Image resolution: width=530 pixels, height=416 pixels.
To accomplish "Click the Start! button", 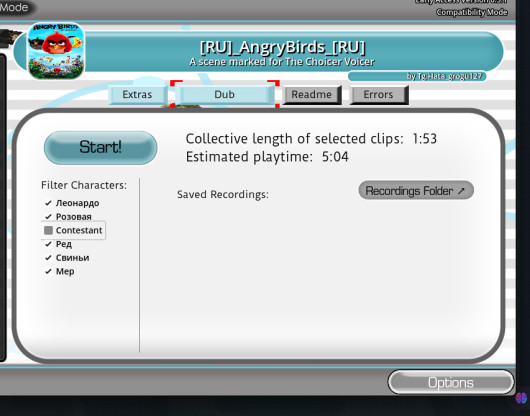I will click(x=100, y=148).
